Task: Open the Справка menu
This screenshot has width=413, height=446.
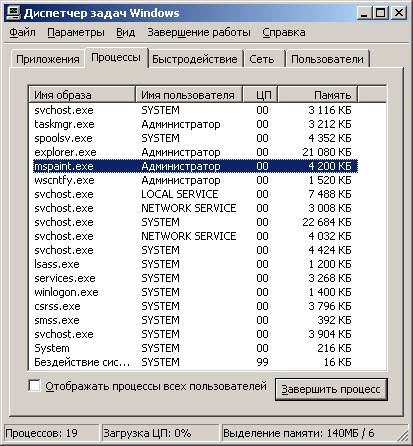Action: [284, 32]
